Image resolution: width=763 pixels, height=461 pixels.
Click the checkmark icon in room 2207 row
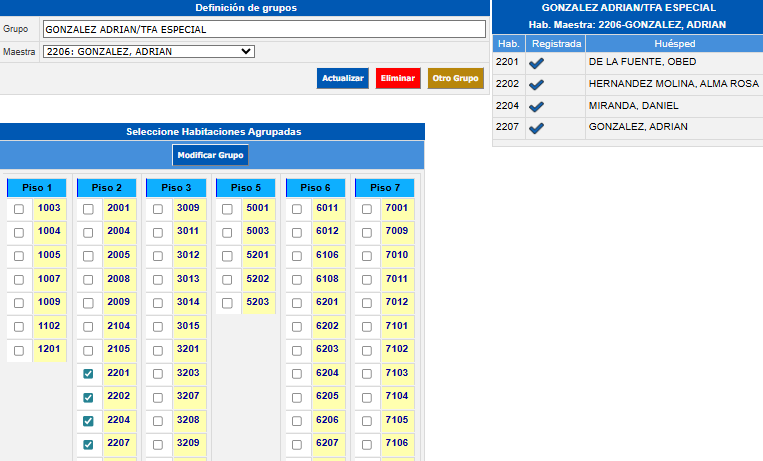[537, 128]
